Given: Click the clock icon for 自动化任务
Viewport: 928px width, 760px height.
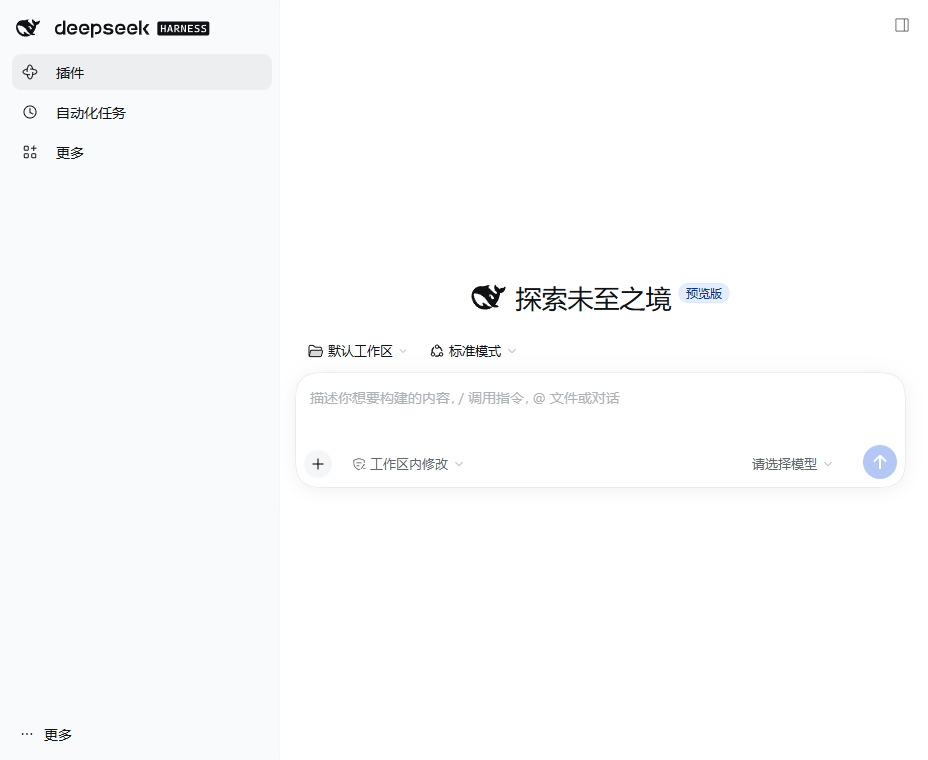Looking at the screenshot, I should tap(30, 112).
